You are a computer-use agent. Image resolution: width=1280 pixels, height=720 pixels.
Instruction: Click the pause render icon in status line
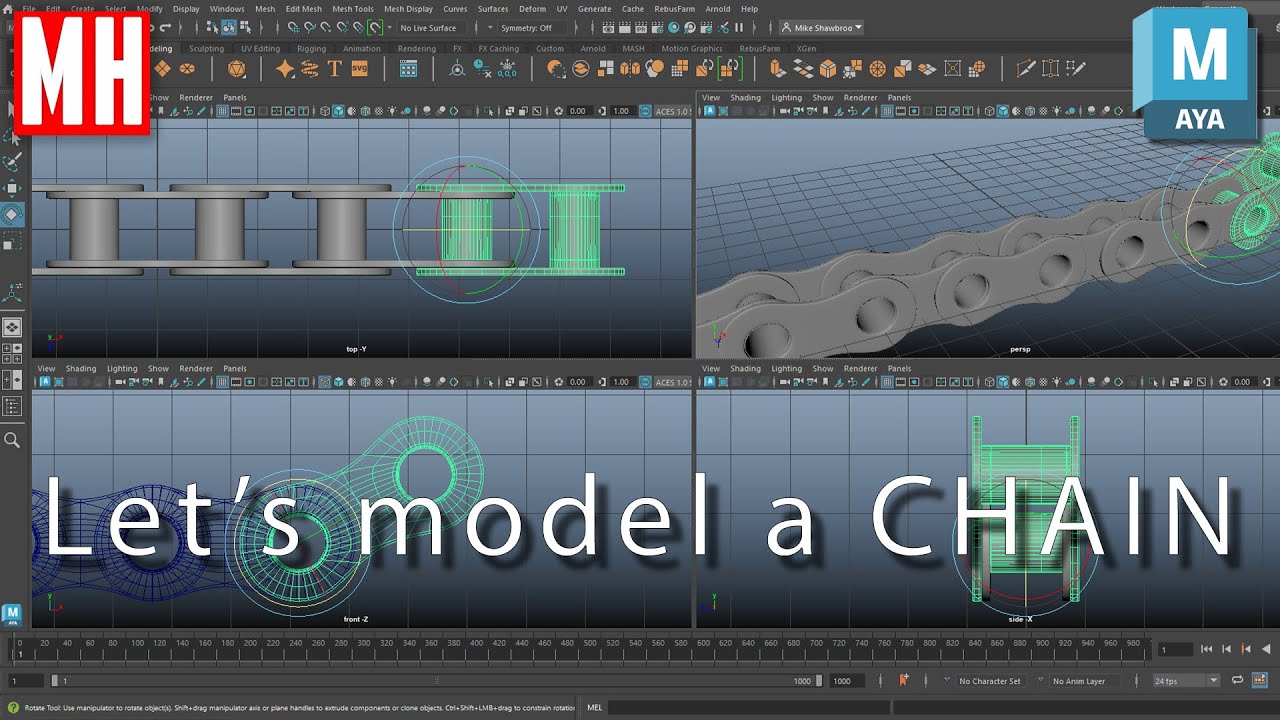tap(739, 28)
